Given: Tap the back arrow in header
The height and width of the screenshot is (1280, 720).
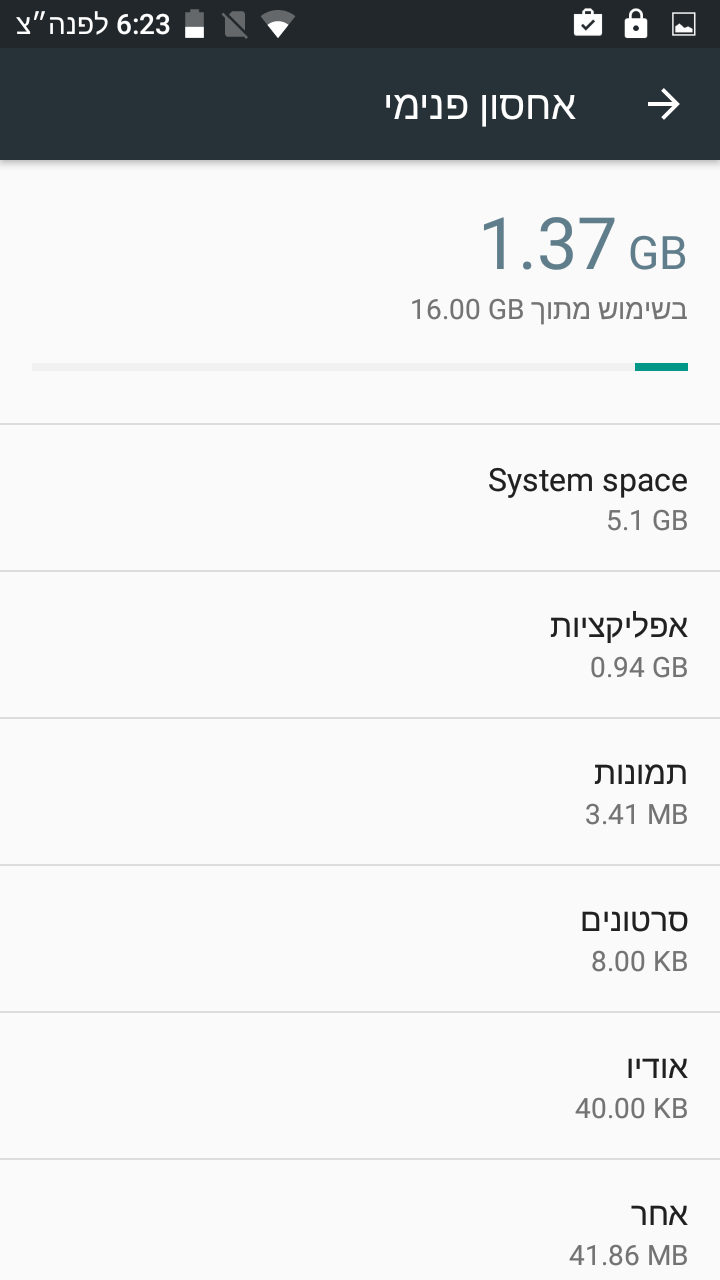Looking at the screenshot, I should pyautogui.click(x=663, y=105).
